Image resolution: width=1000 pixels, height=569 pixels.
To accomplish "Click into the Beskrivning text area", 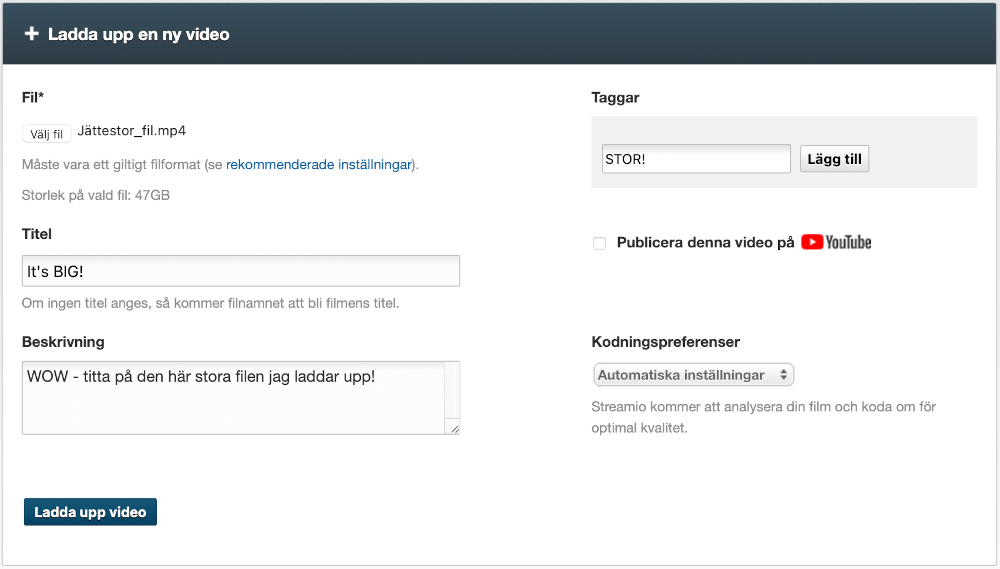I will (241, 398).
